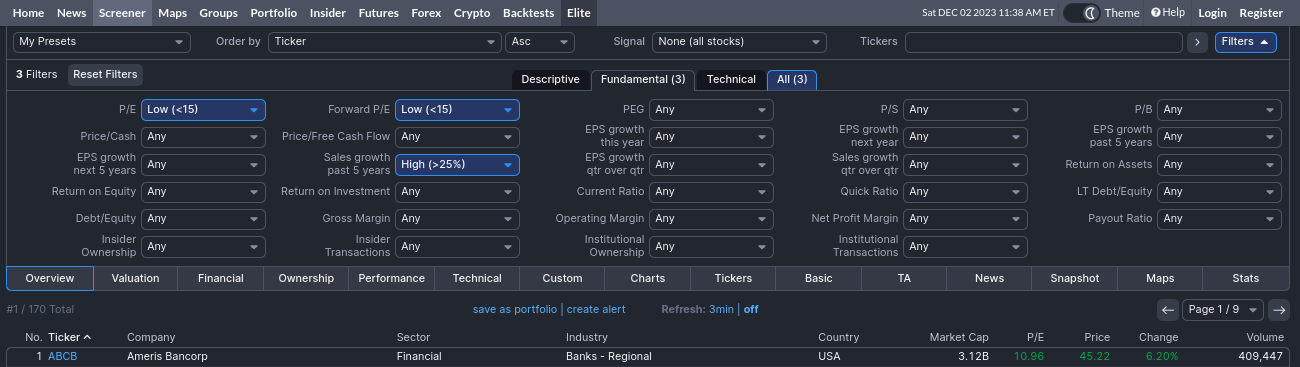Open the Portfolio menu item
Image resolution: width=1300 pixels, height=367 pixels.
274,13
